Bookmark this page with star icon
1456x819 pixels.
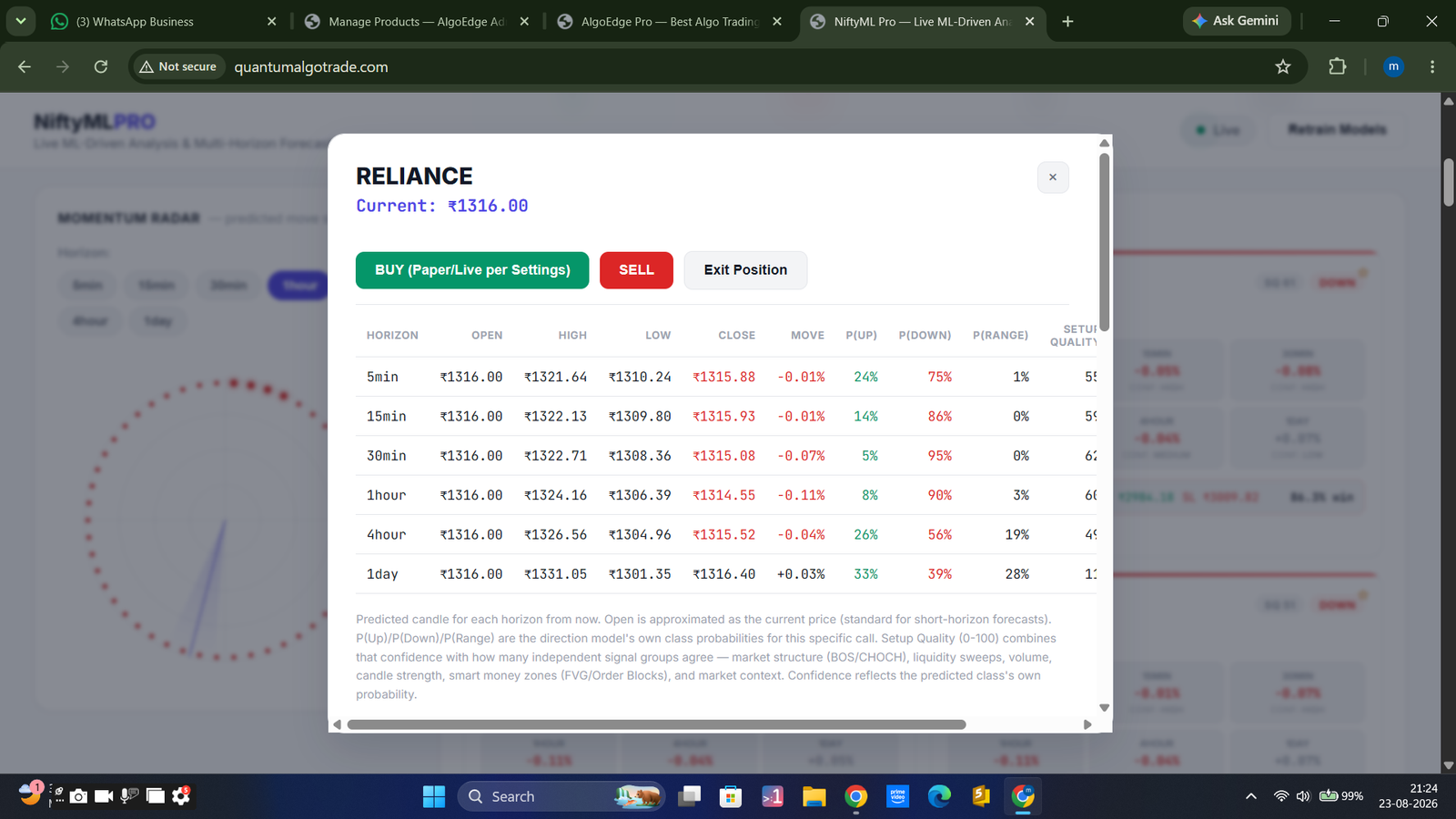point(1283,66)
